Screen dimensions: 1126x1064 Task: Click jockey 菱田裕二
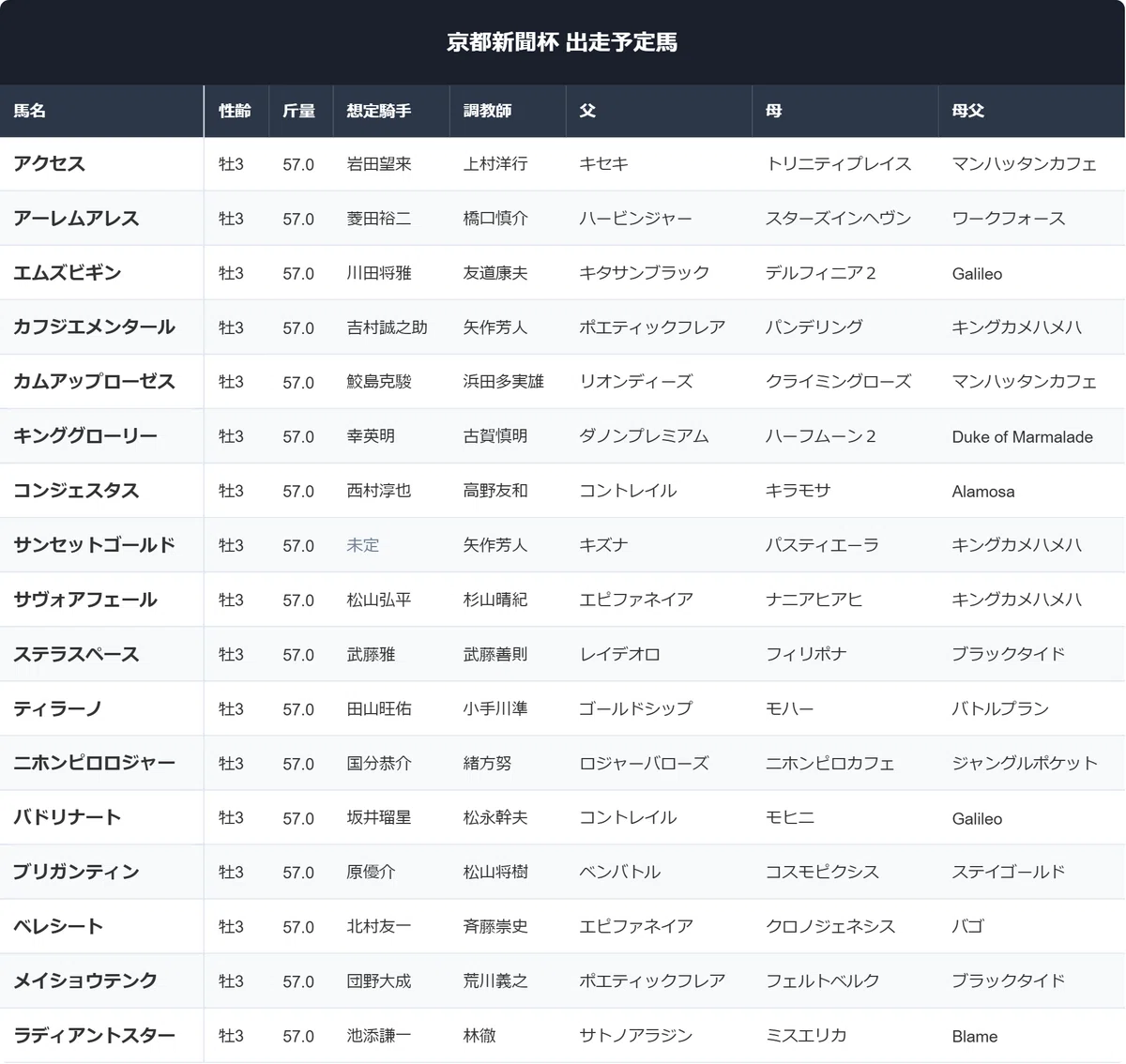(x=379, y=219)
